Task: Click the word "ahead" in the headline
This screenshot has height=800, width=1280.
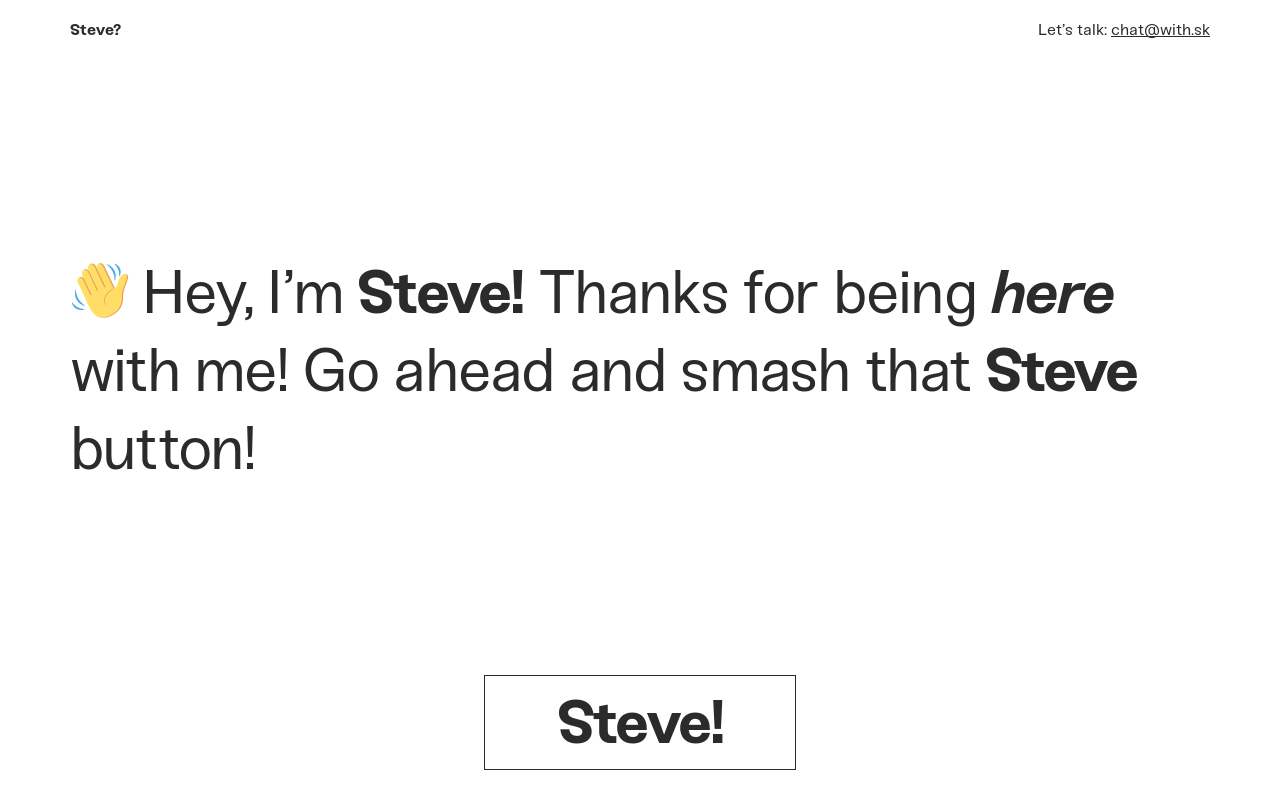Action: point(474,371)
